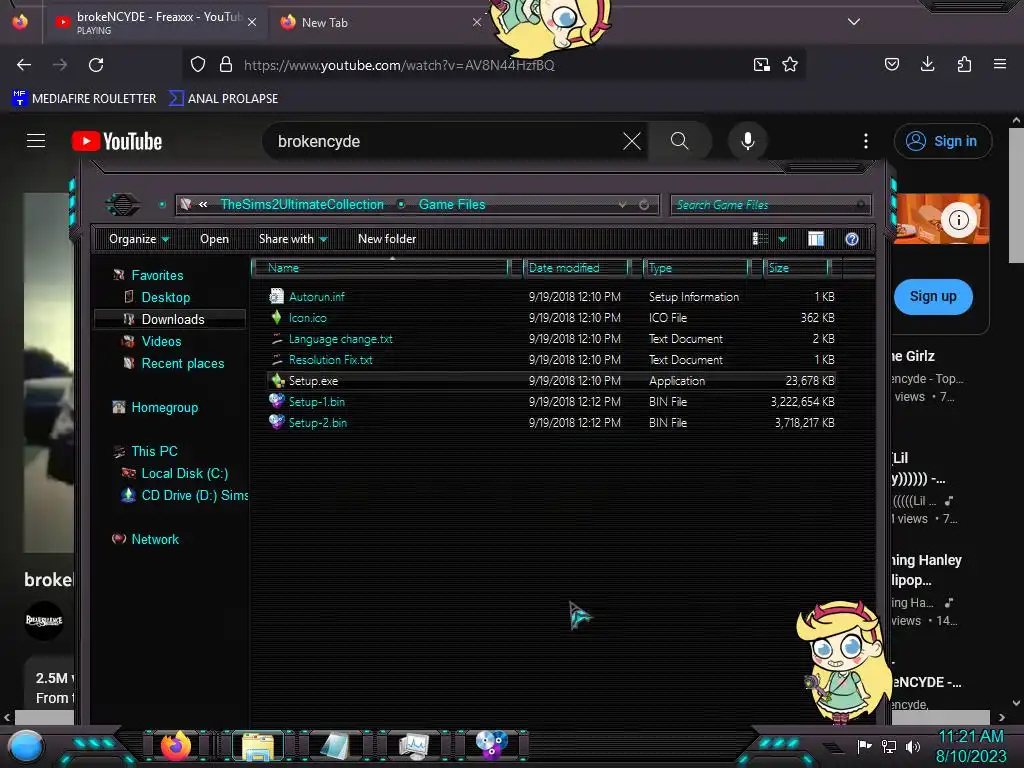Open Pocket save icon
The image size is (1024, 768).
(891, 64)
